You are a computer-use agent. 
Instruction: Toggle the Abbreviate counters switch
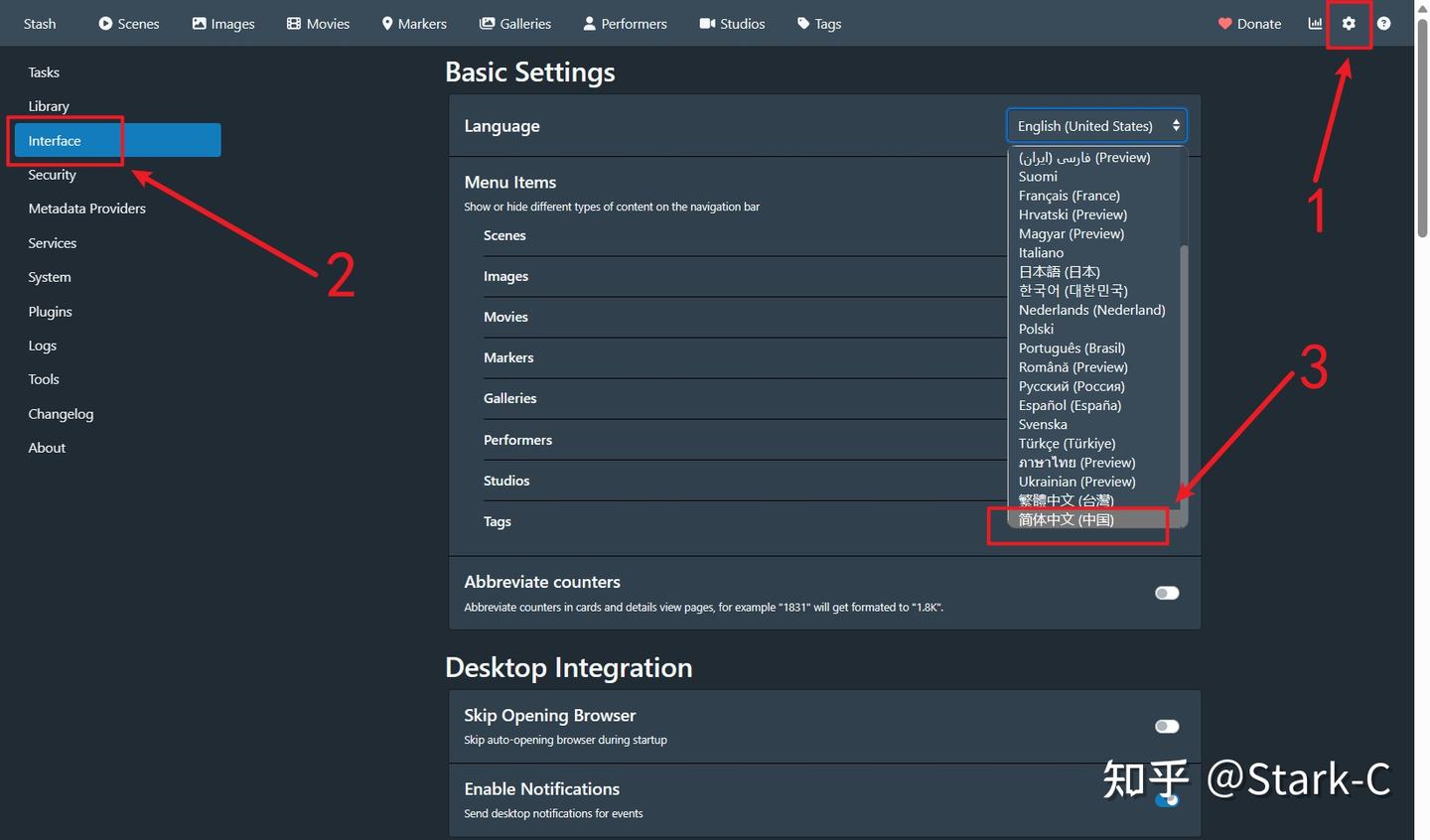tap(1167, 593)
